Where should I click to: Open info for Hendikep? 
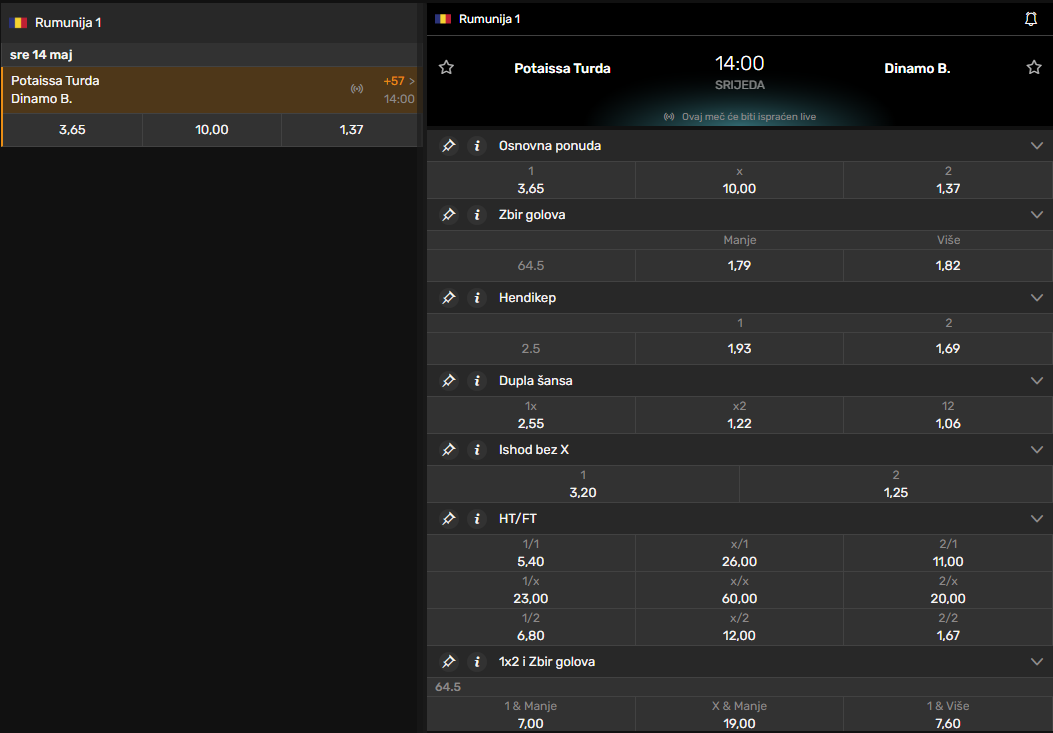click(x=477, y=298)
